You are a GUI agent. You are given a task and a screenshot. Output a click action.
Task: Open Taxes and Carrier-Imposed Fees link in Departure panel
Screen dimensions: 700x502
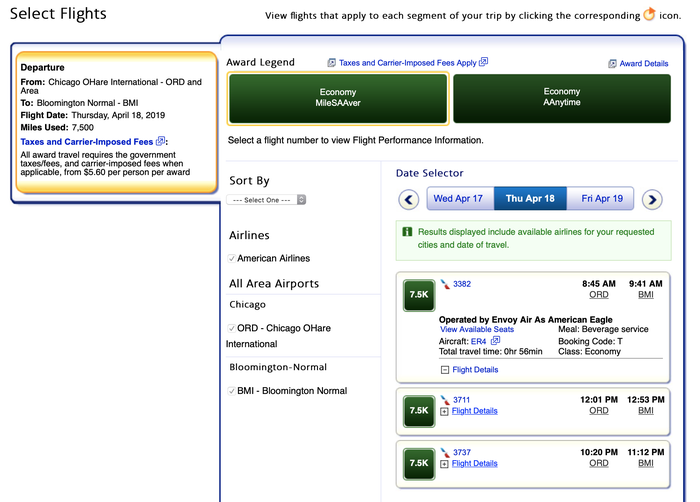[x=87, y=142]
